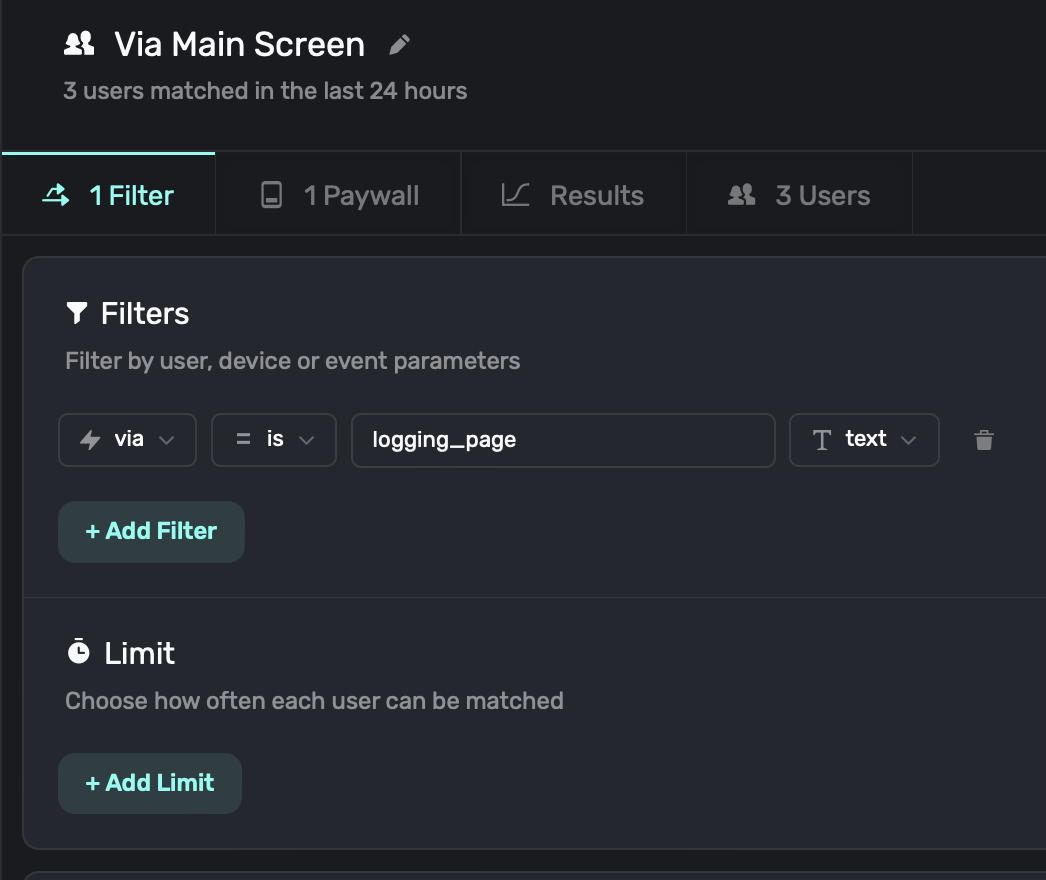Click the pencil icon to rename the title
Screen dimensions: 1046x880
pyautogui.click(x=400, y=45)
